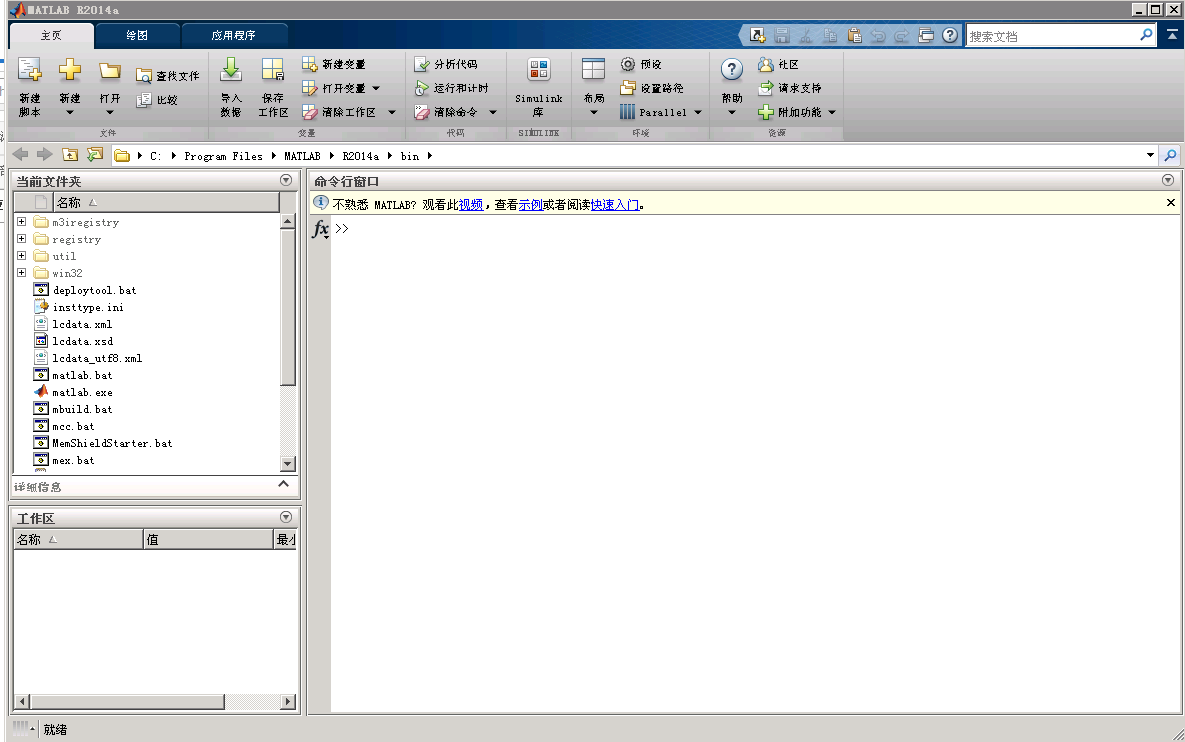Click the folder search magnifier in address bar
The image size is (1185, 742).
[1171, 156]
